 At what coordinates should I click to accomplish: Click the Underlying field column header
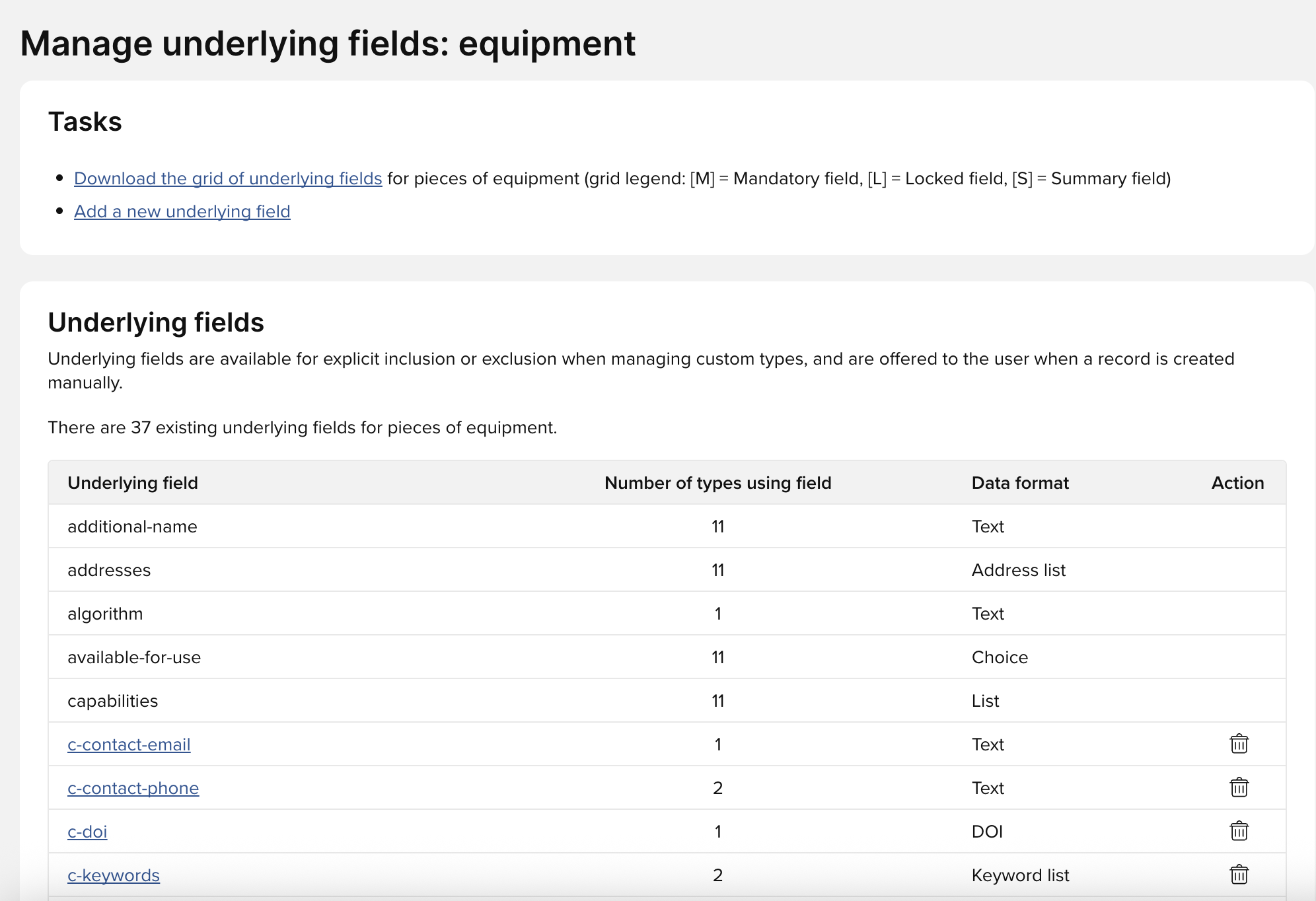click(133, 483)
